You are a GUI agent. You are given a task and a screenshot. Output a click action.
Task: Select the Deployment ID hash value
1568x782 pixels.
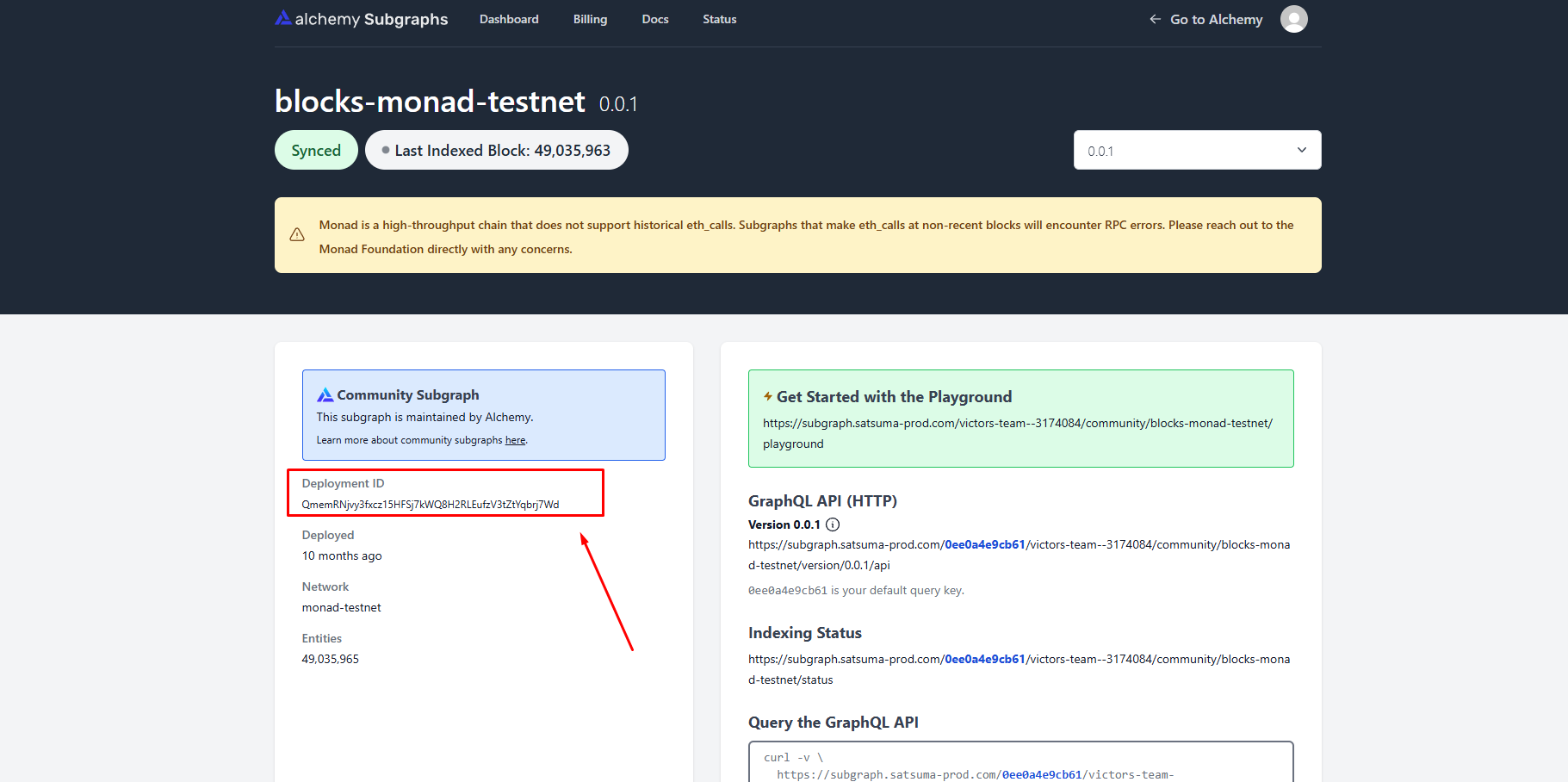click(431, 505)
